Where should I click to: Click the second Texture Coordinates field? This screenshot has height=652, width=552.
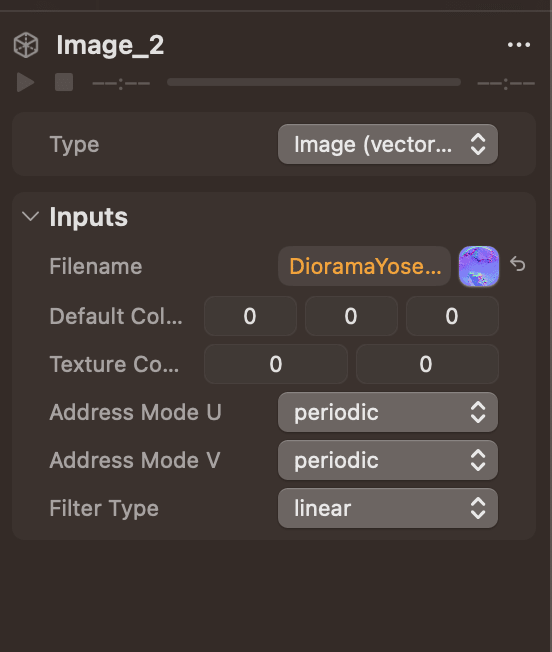tap(427, 364)
